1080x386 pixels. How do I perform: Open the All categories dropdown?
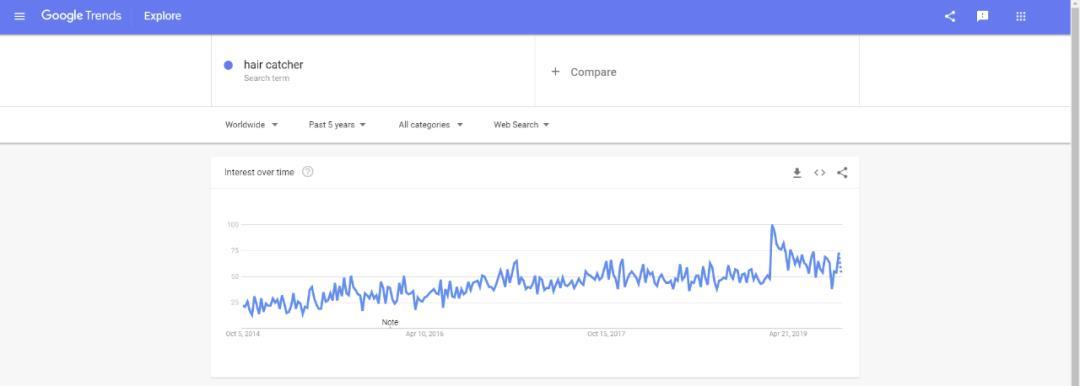[x=430, y=125]
